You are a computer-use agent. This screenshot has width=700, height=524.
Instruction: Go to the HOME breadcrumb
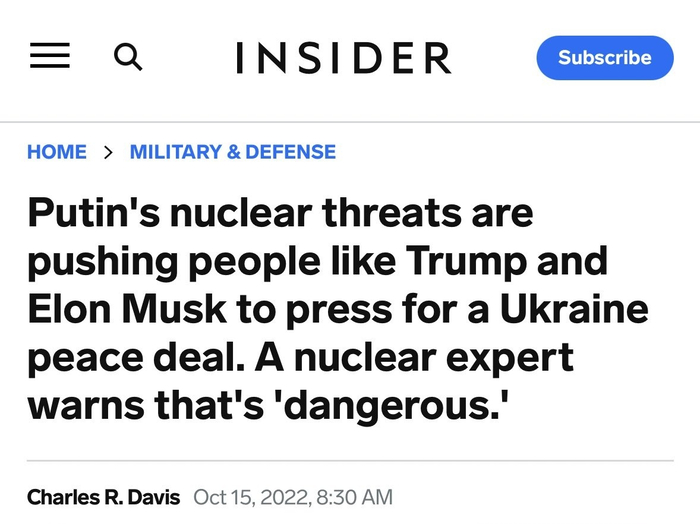coord(57,152)
